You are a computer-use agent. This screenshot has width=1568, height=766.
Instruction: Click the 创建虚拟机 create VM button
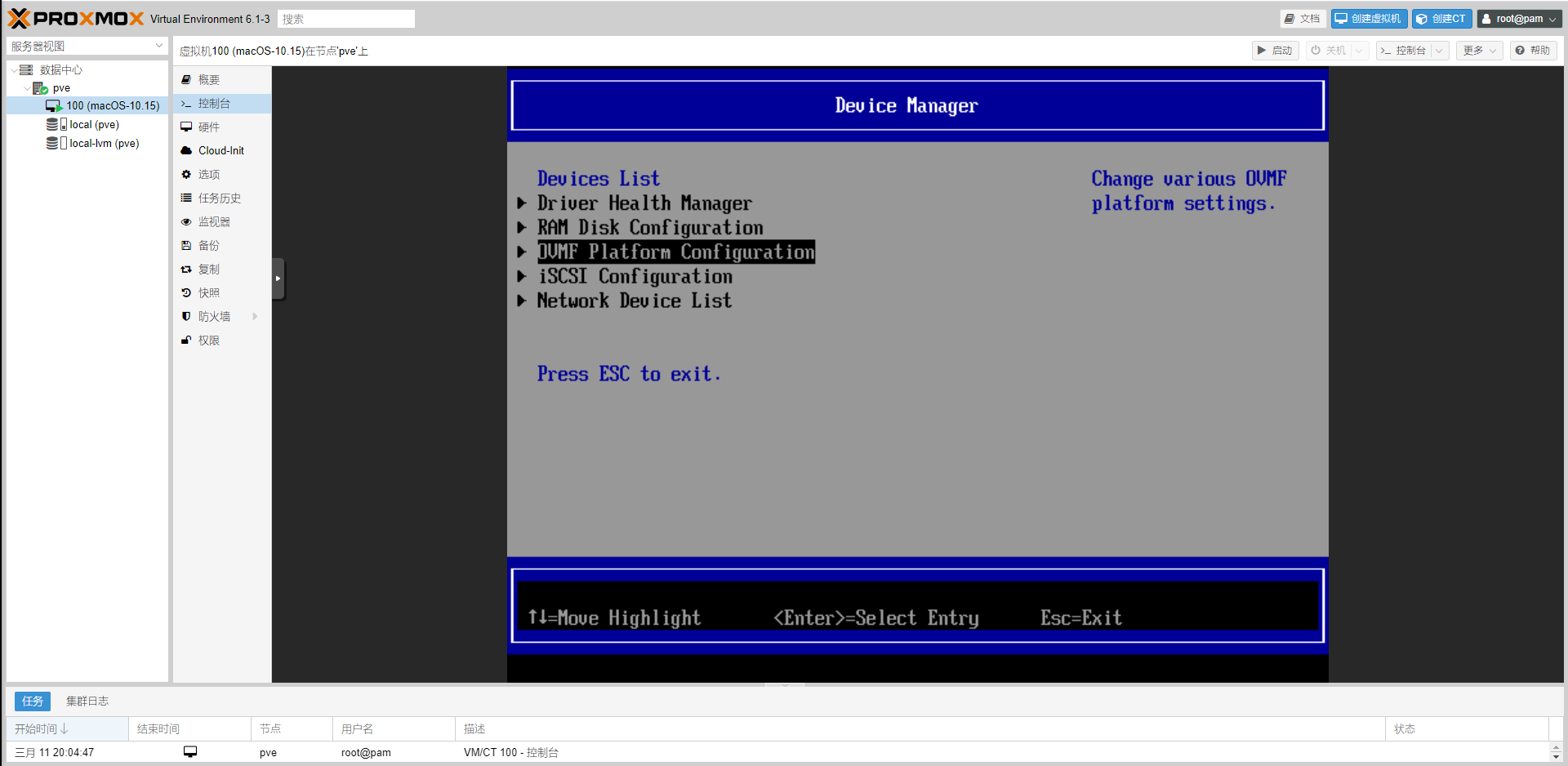click(x=1369, y=19)
